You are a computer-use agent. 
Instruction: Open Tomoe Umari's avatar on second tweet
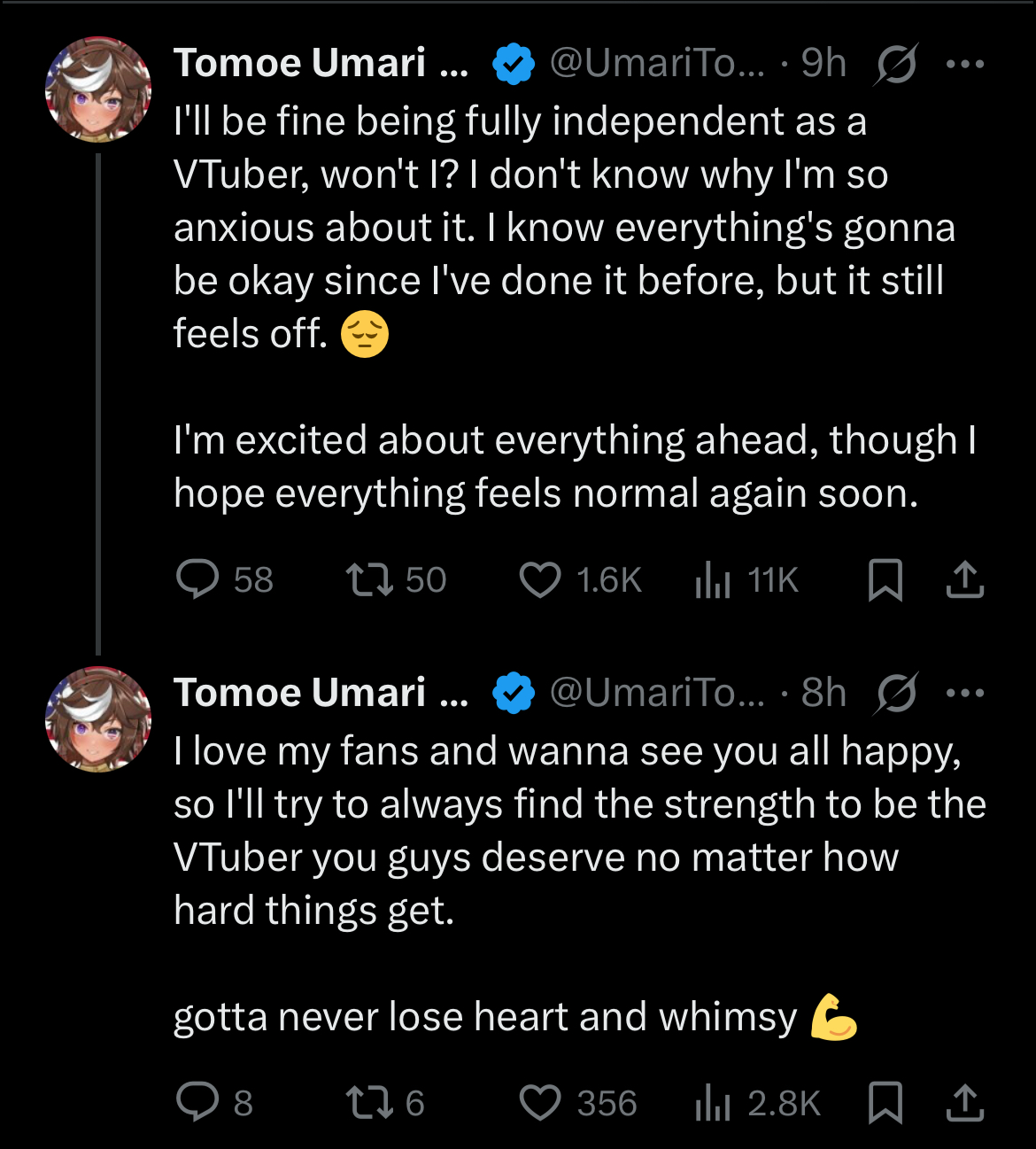(x=98, y=718)
